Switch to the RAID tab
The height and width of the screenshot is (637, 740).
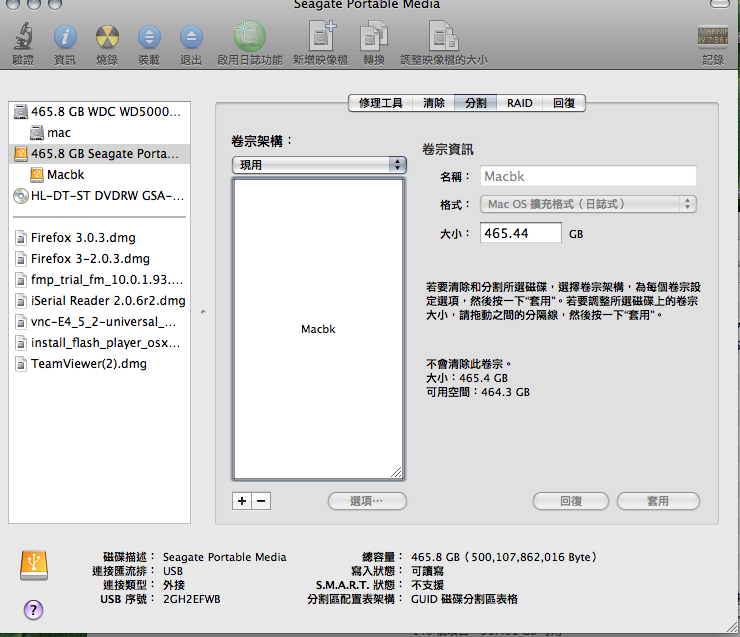click(x=520, y=103)
